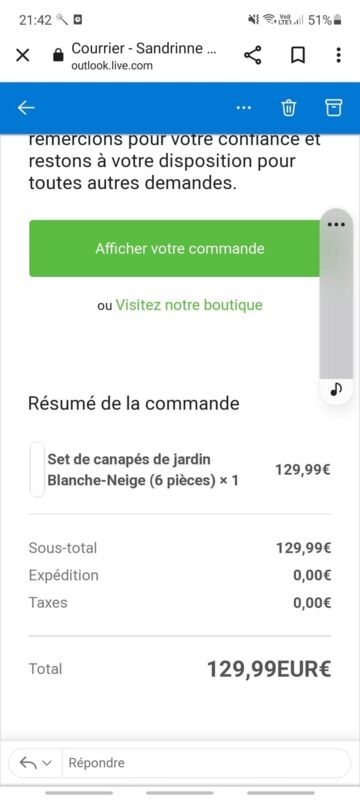Tap the padlock site security icon
Screen dimensions: 360x800
click(x=59, y=55)
